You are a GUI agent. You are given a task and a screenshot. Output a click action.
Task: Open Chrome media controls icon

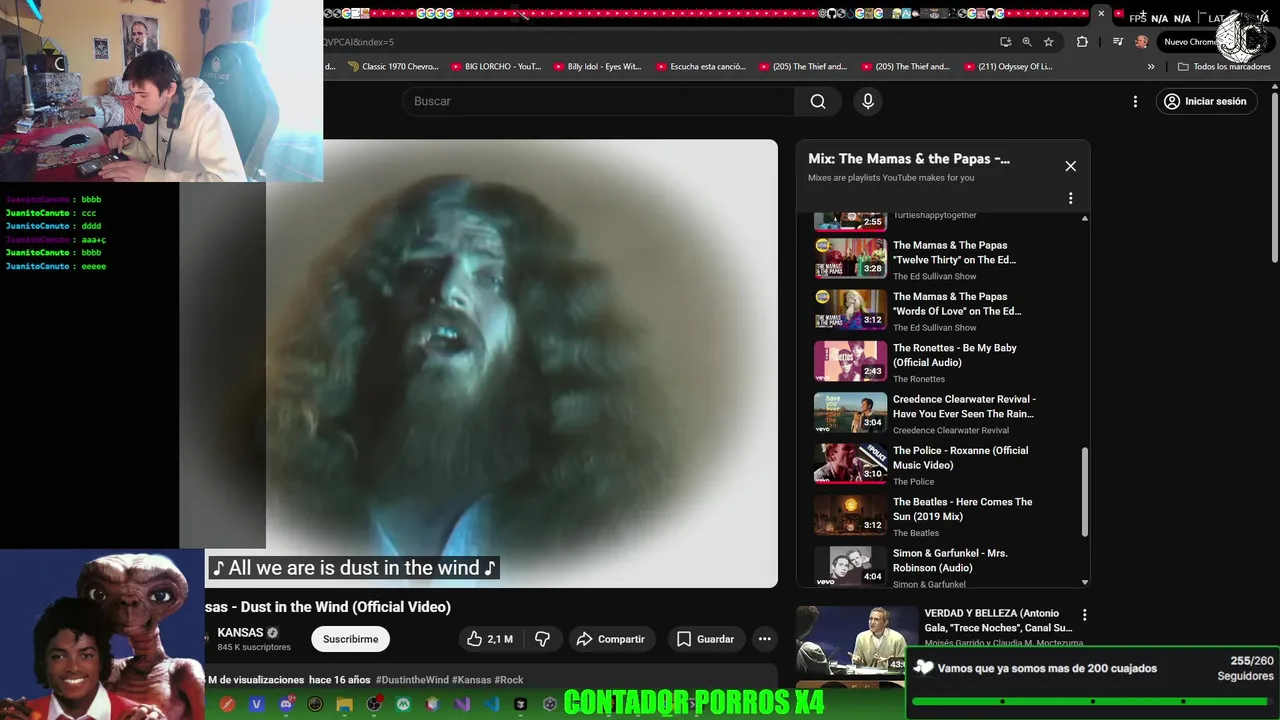point(1117,42)
